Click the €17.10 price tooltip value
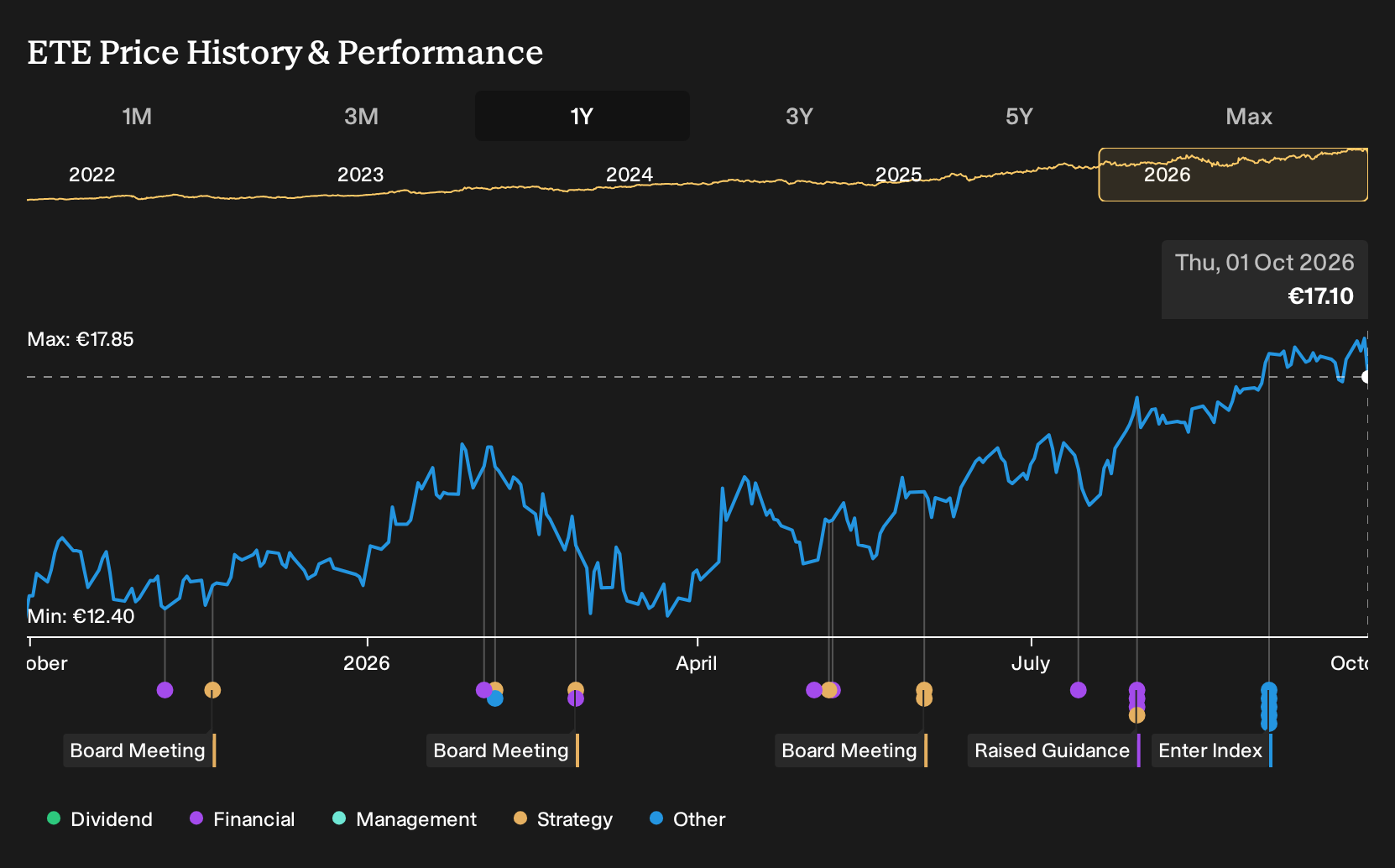This screenshot has height=868, width=1395. coord(1321,296)
